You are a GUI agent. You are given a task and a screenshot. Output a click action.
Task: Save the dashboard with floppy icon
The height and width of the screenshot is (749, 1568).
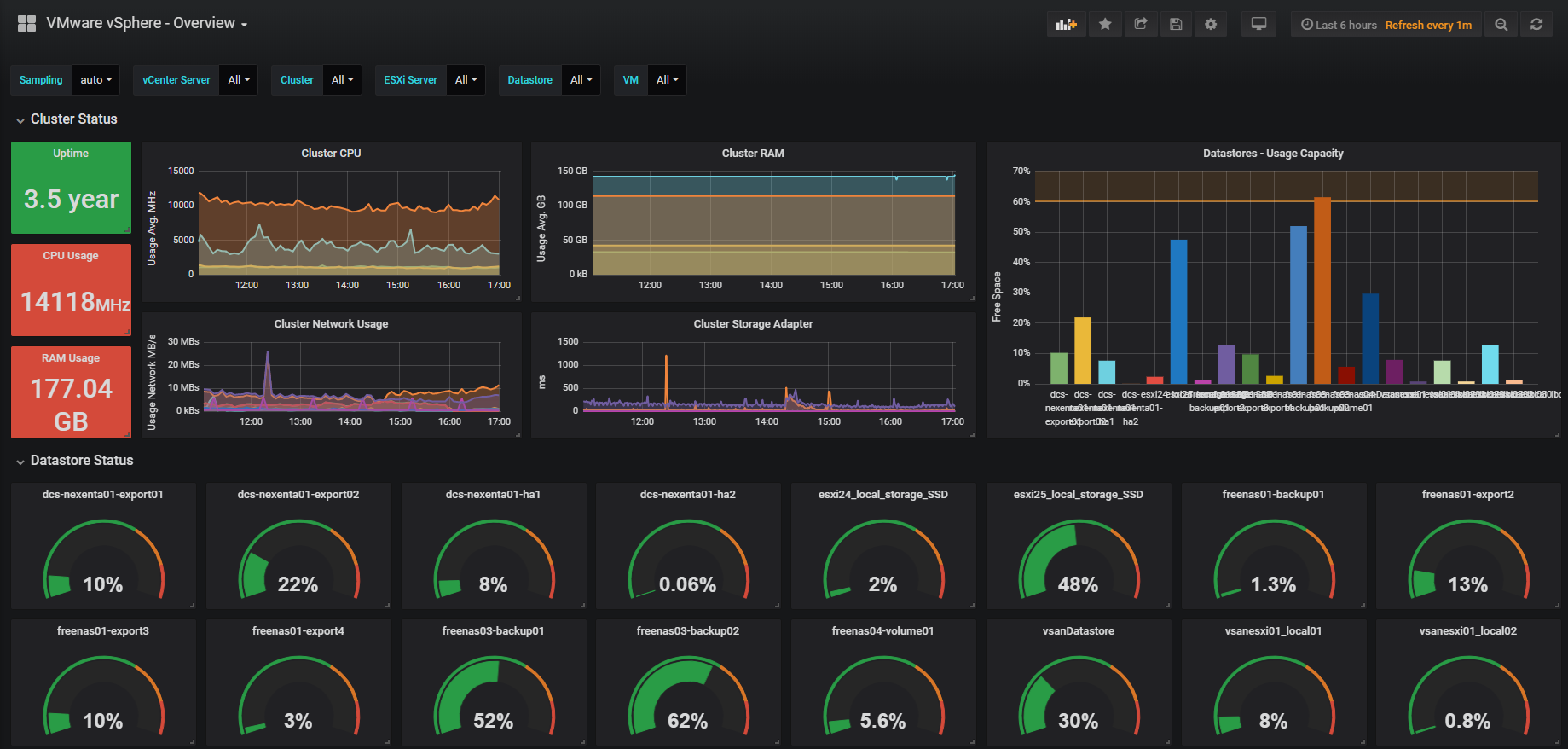(1176, 25)
